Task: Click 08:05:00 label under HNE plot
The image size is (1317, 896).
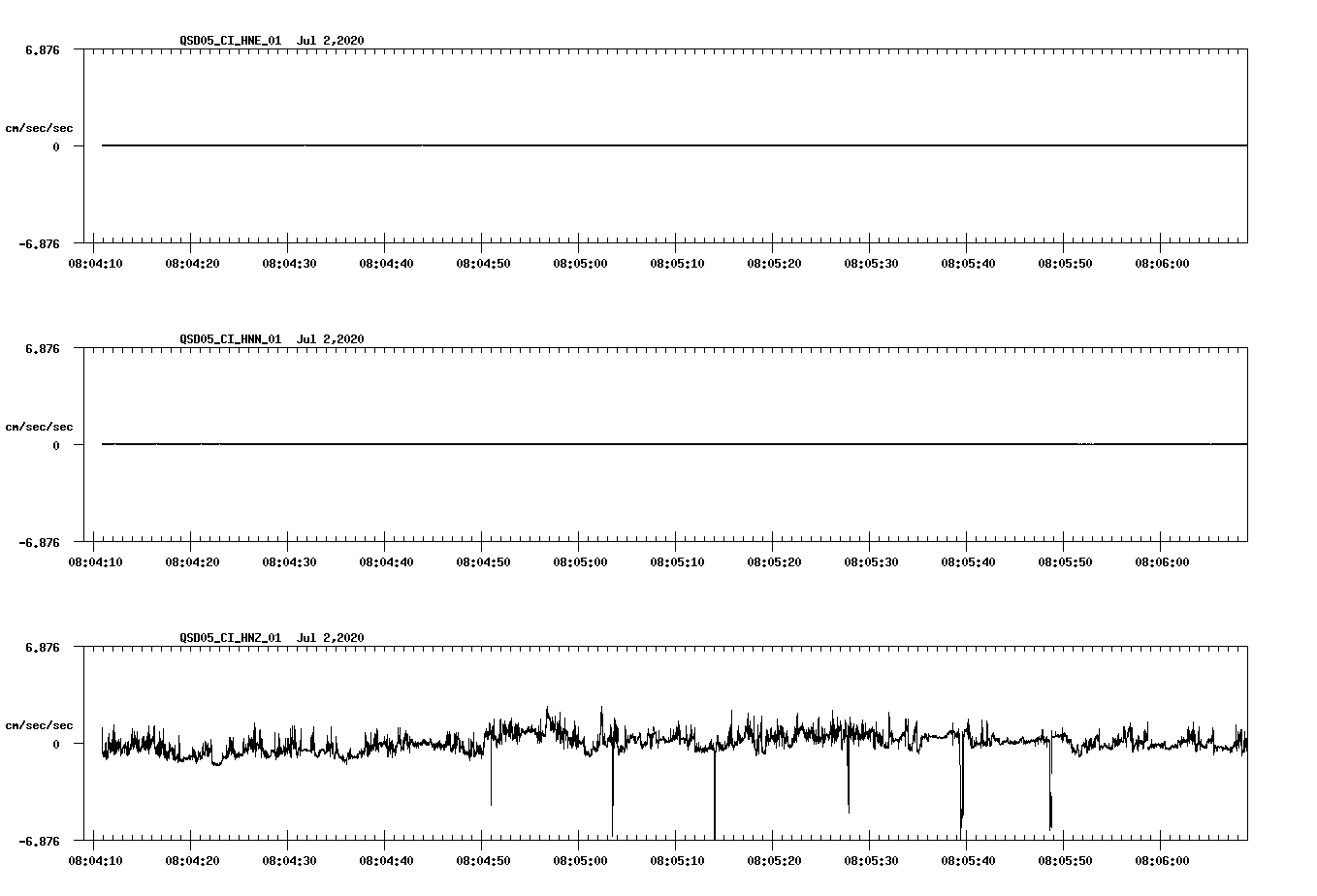Action: click(x=580, y=263)
